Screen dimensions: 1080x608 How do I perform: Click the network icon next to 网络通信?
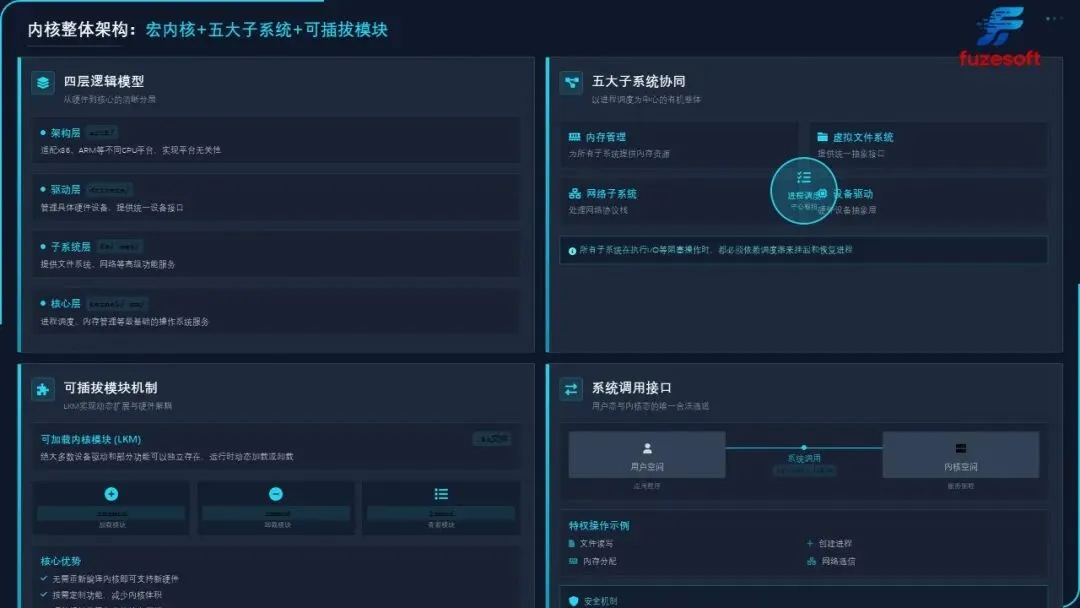tap(811, 561)
